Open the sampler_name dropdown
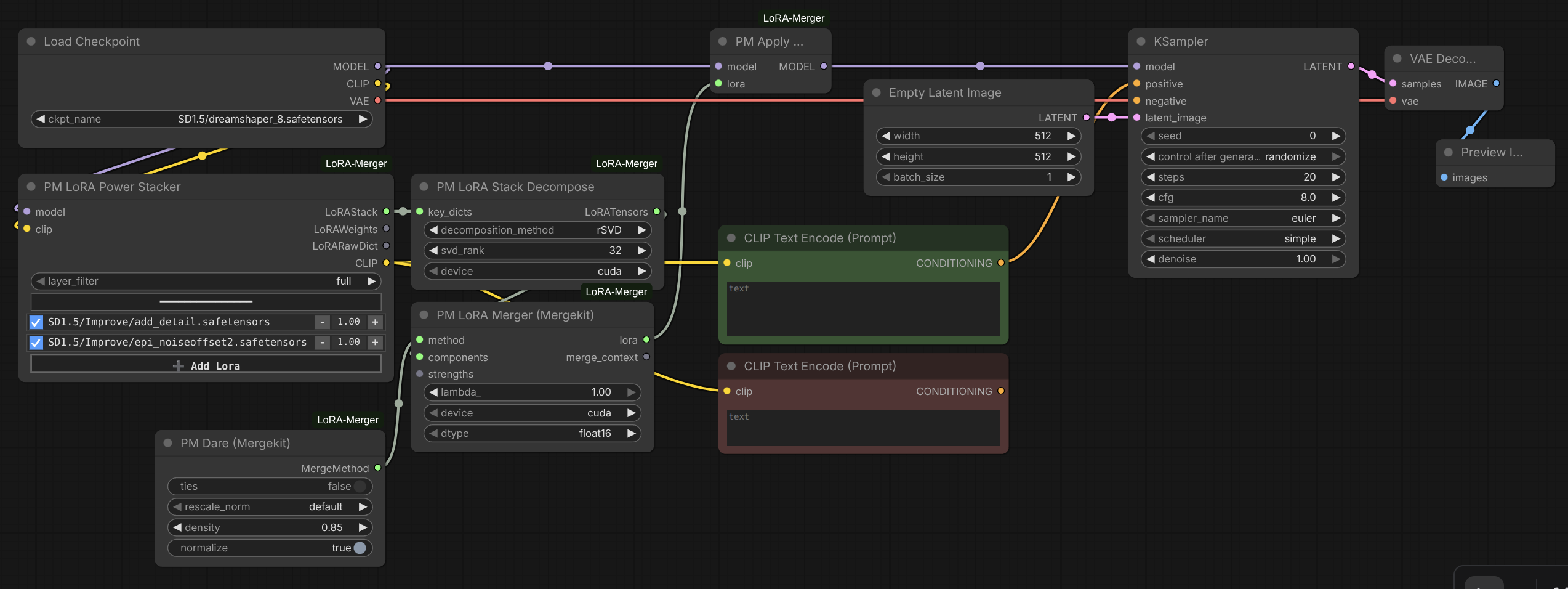Screen dimensions: 1568x589 point(1243,218)
